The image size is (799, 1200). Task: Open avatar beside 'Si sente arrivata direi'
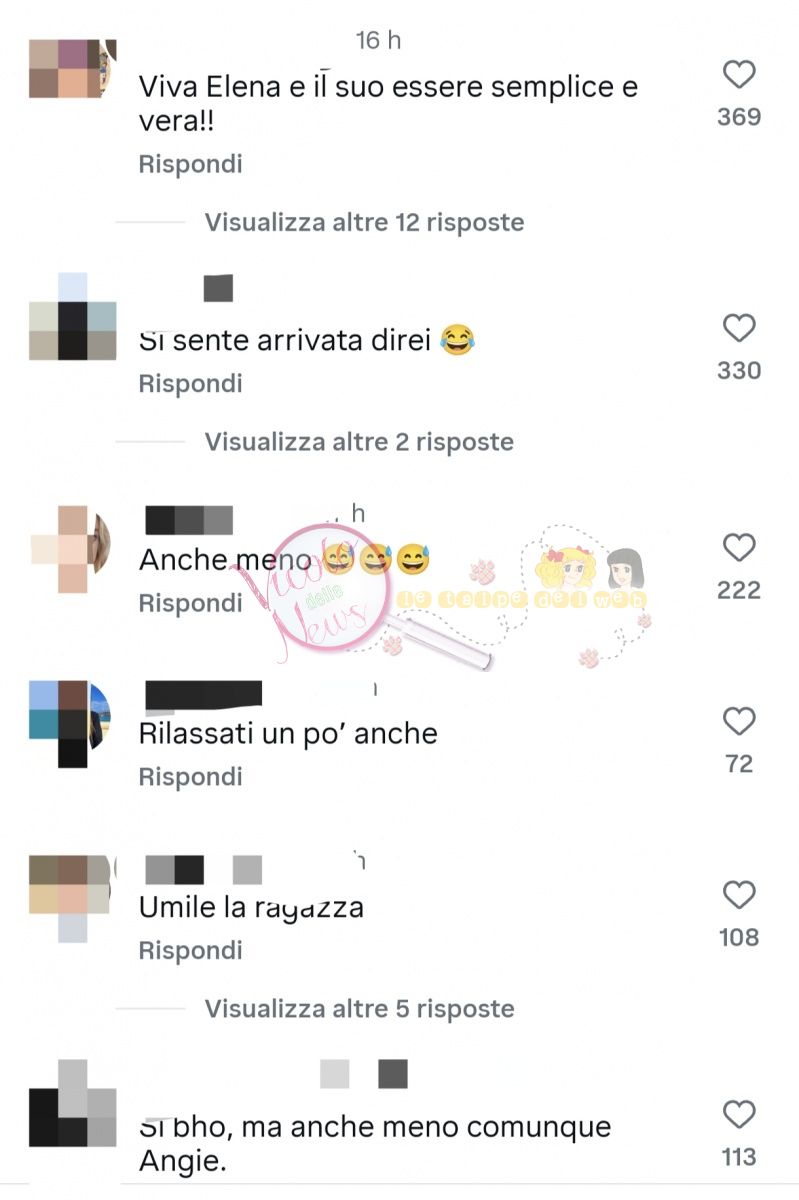[x=72, y=316]
